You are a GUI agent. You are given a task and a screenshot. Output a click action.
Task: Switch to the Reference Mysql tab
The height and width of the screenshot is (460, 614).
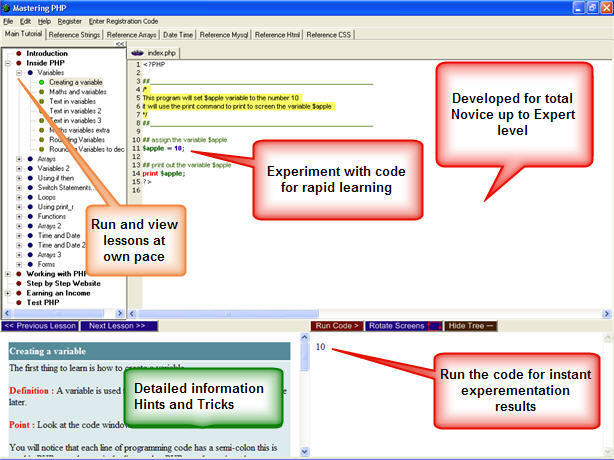pos(224,35)
